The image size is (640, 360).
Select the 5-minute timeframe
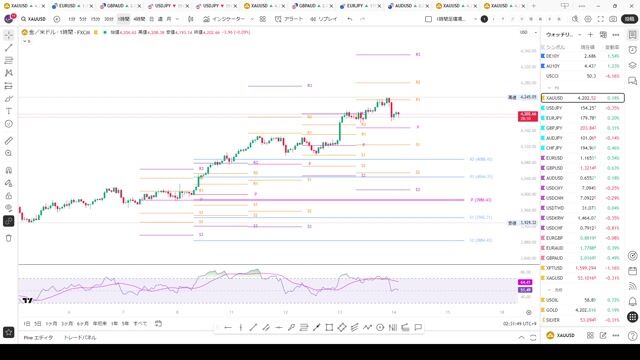(83, 19)
